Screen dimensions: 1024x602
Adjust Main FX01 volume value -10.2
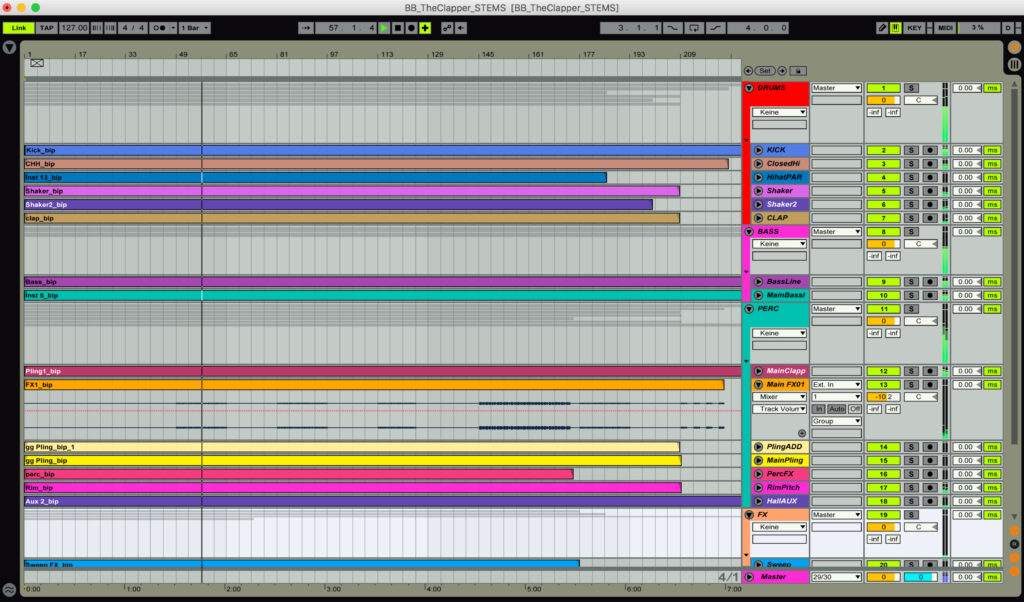(883, 397)
